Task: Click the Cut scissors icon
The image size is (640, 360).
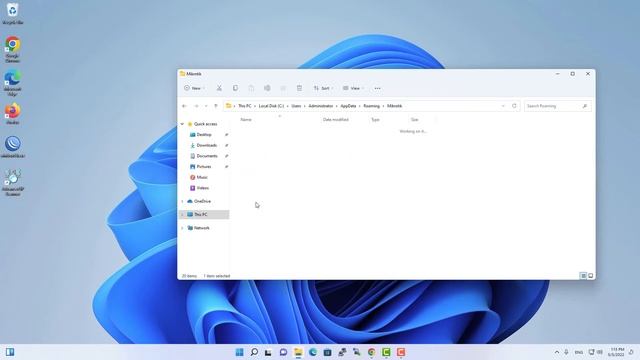Action: coord(219,88)
